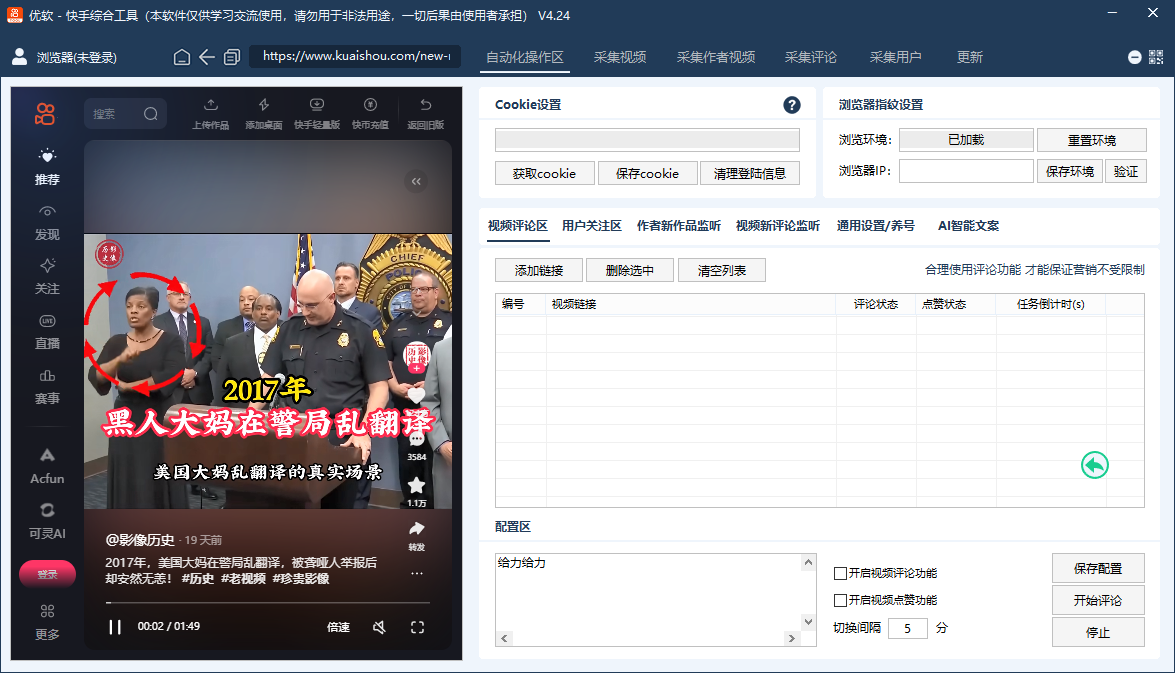1175x673 pixels.
Task: Open 可灵AI from the left sidebar
Action: (45, 520)
